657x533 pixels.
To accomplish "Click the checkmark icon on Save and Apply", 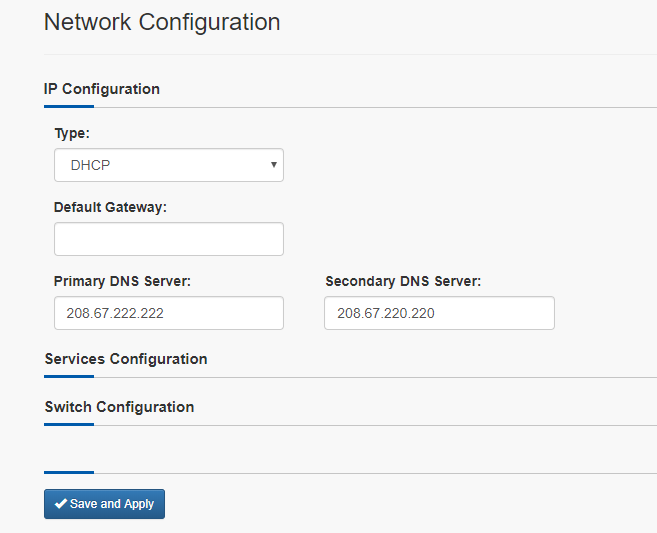I will click(61, 503).
